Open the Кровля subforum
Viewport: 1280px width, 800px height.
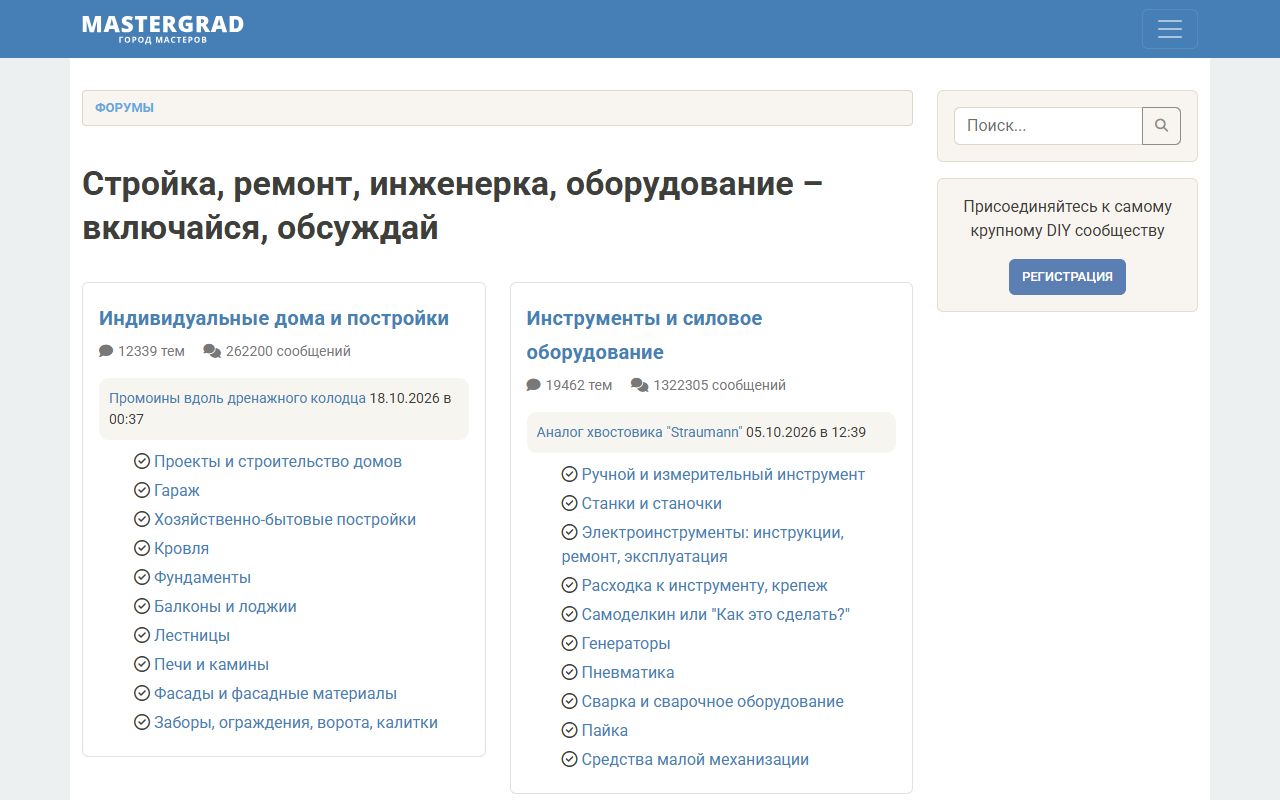point(181,548)
